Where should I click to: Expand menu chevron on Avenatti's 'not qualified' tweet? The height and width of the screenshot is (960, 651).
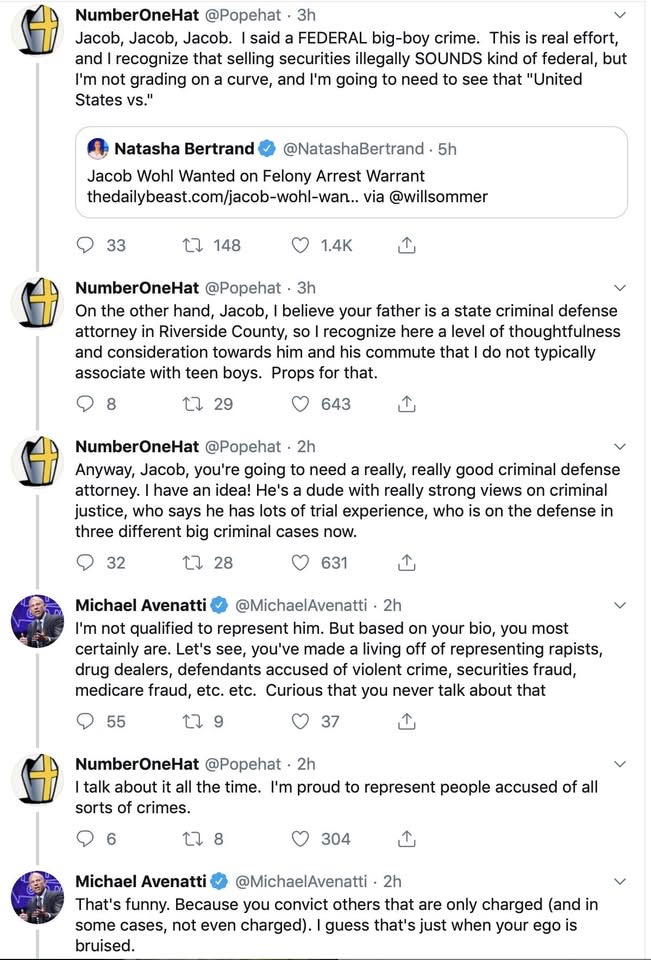(x=620, y=605)
